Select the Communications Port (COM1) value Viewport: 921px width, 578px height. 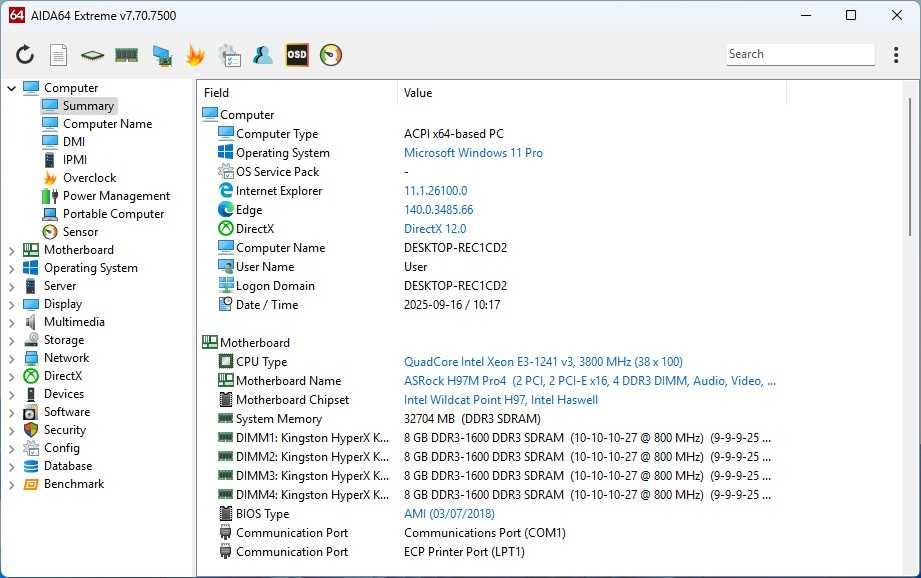(485, 533)
